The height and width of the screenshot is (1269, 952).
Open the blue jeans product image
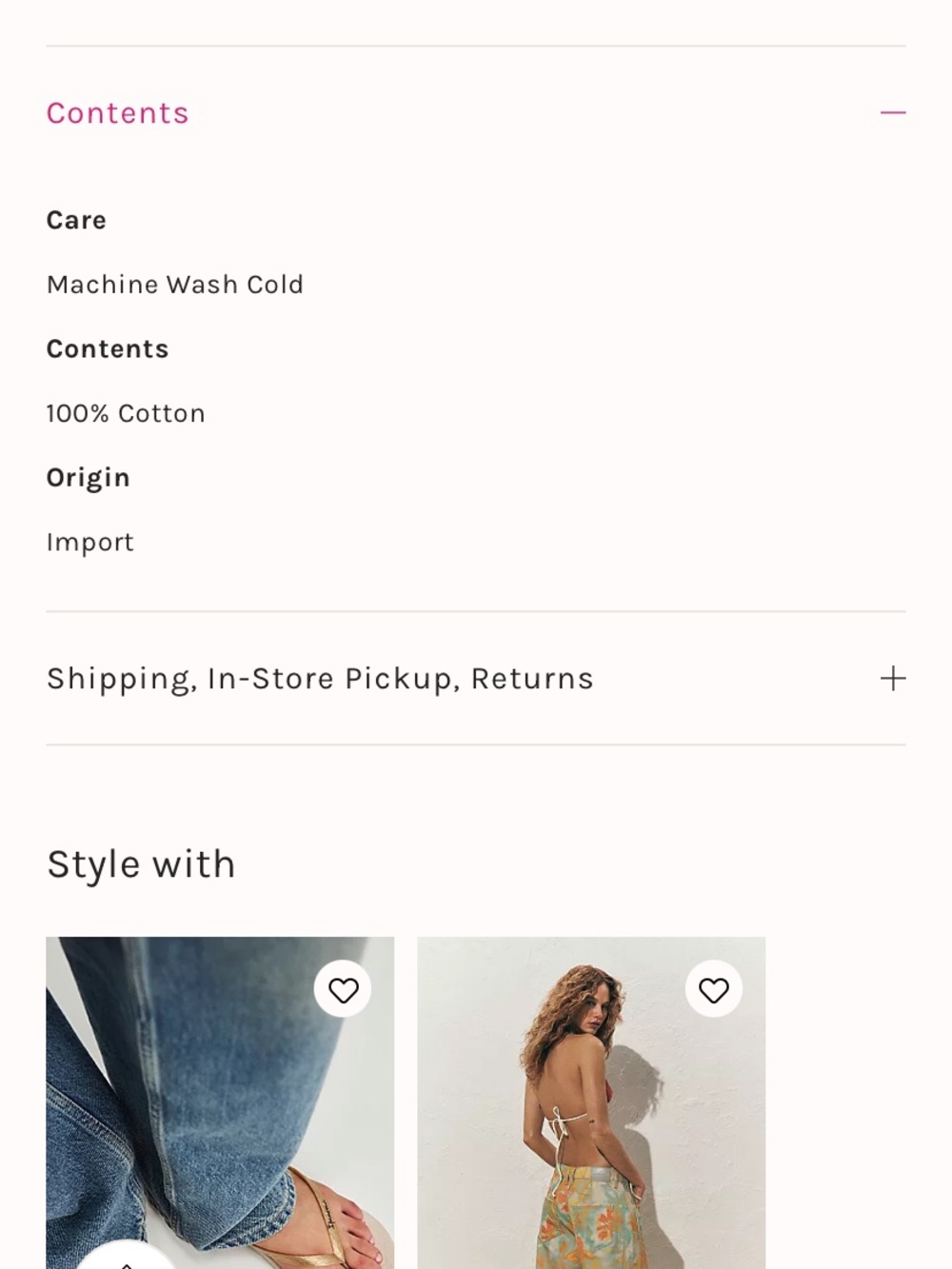220,1102
